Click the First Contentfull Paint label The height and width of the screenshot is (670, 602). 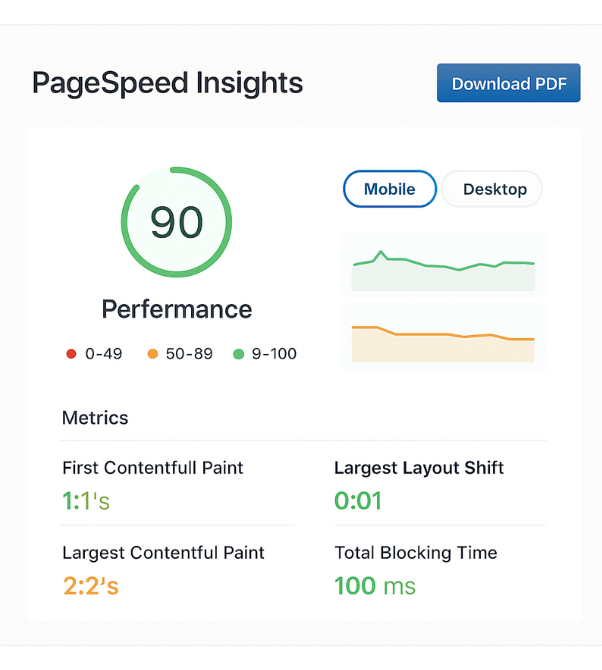point(153,467)
